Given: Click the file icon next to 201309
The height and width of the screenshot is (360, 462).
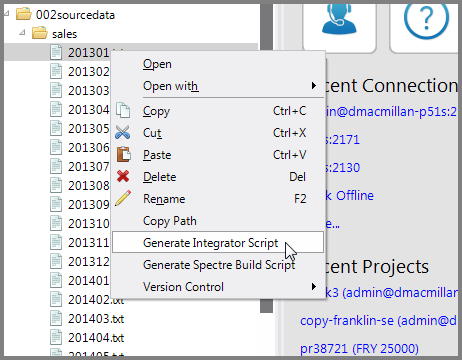Looking at the screenshot, I should 56,204.
